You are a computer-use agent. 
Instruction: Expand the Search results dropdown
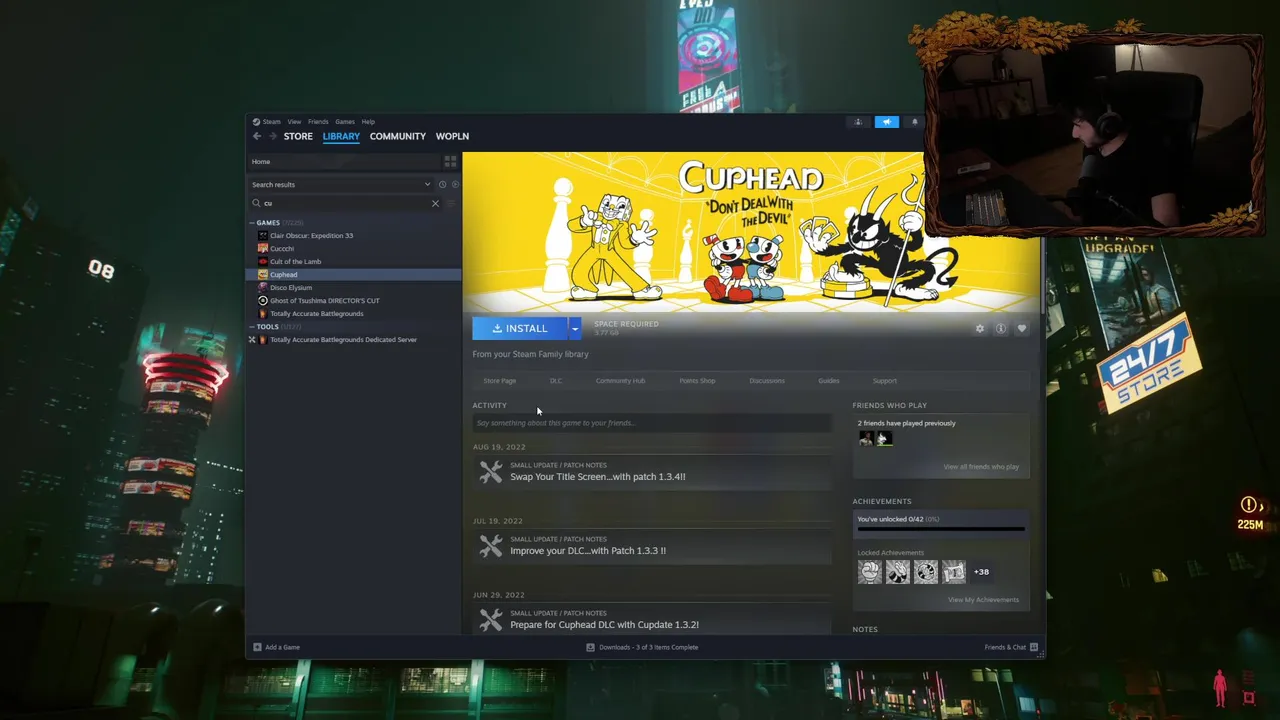point(340,184)
